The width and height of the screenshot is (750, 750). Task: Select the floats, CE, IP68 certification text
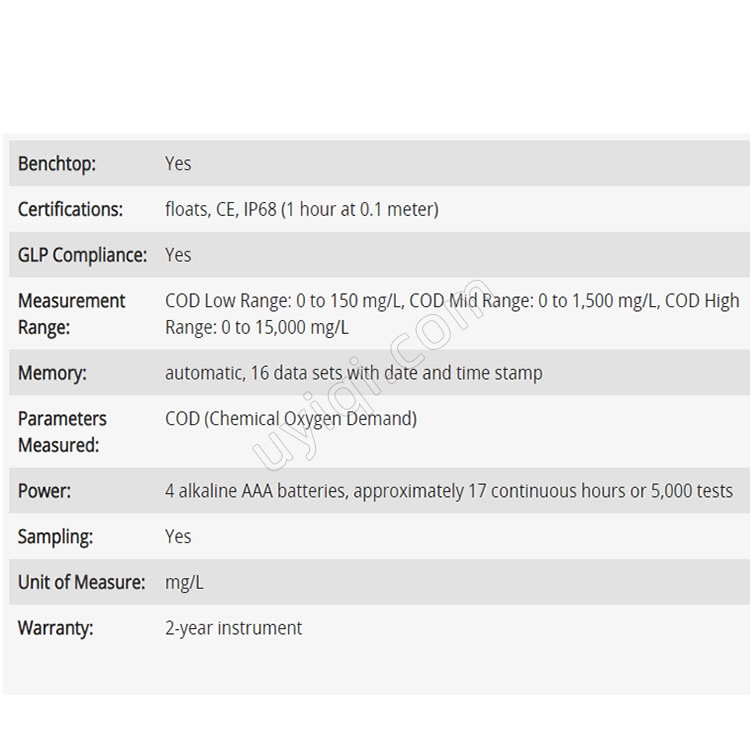click(302, 210)
